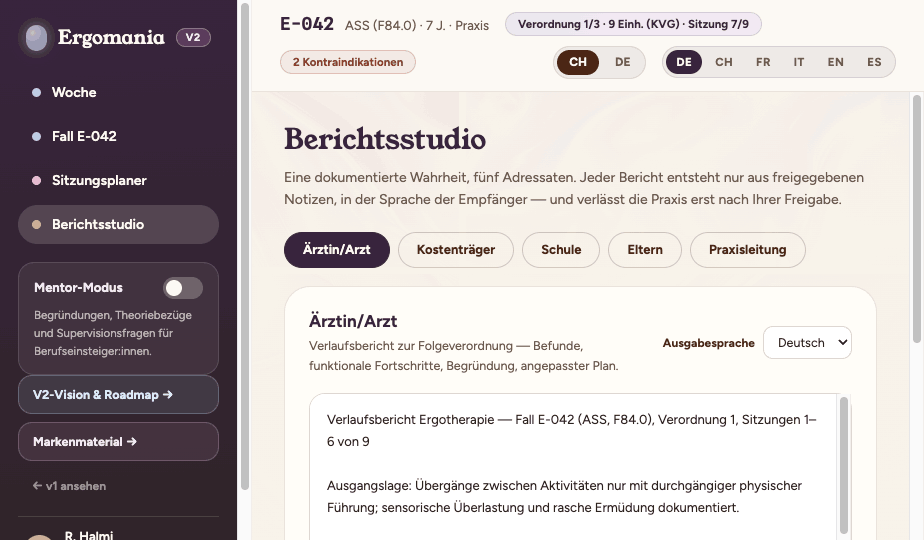Switch interface language to CH

point(724,62)
